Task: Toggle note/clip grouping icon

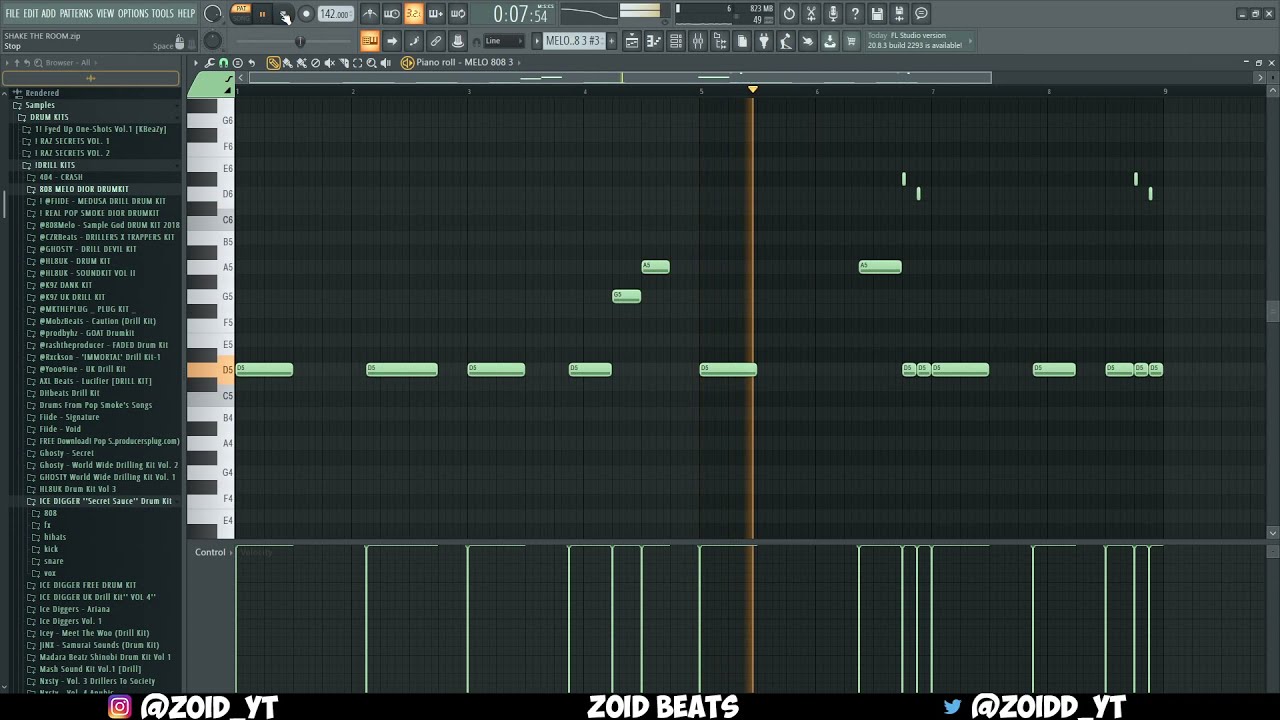Action: point(414,41)
